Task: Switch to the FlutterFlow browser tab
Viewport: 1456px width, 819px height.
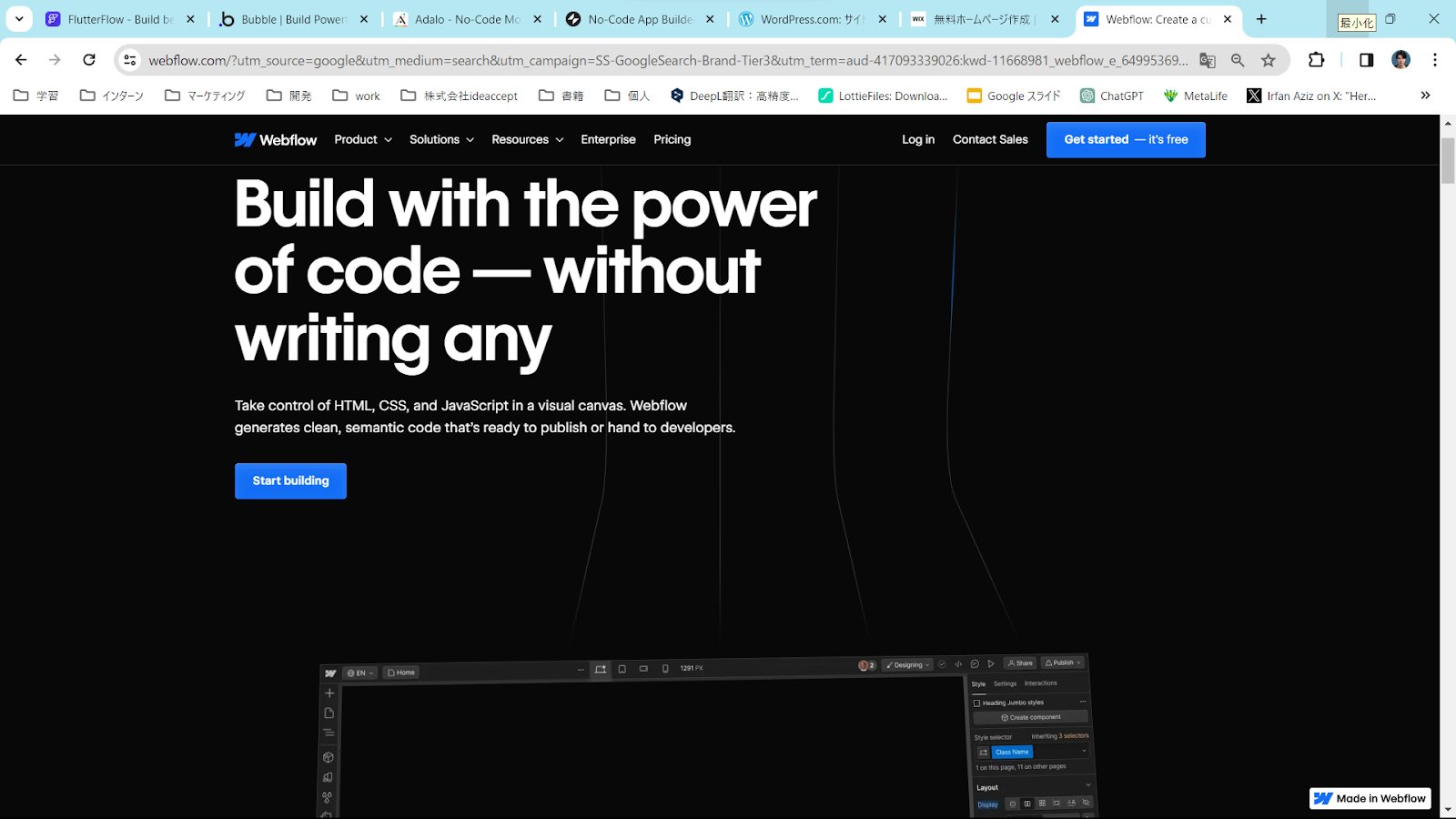Action: [x=120, y=19]
